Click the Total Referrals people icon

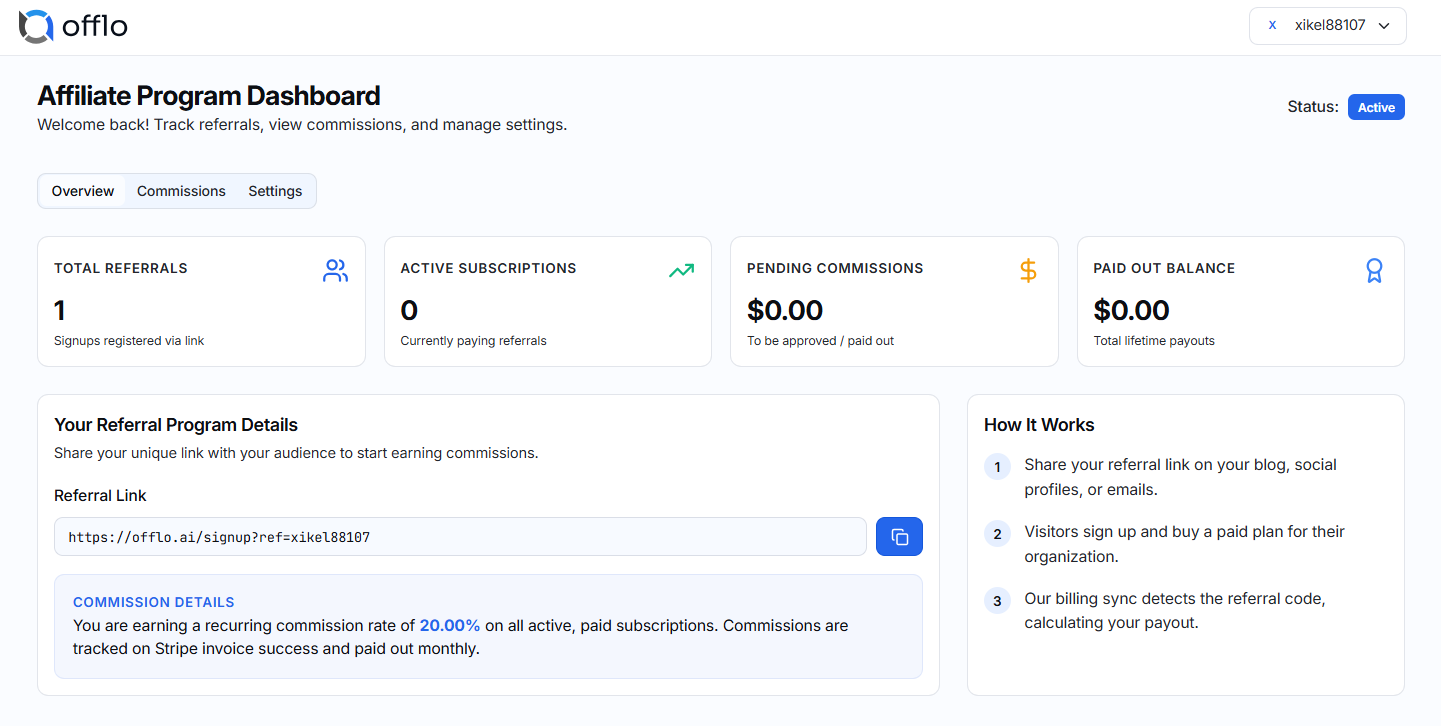point(336,270)
